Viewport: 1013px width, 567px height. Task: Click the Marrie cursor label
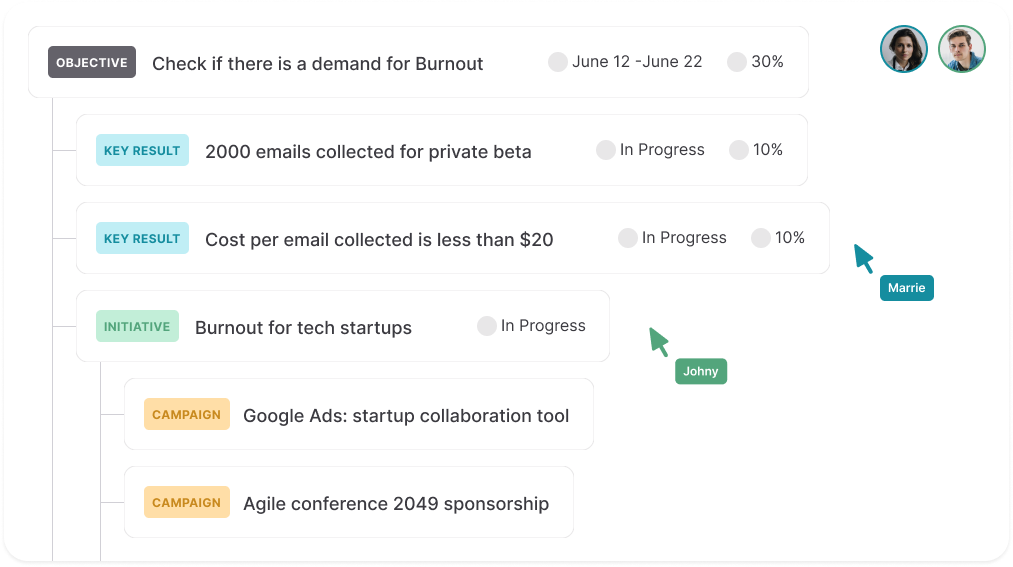tap(907, 288)
